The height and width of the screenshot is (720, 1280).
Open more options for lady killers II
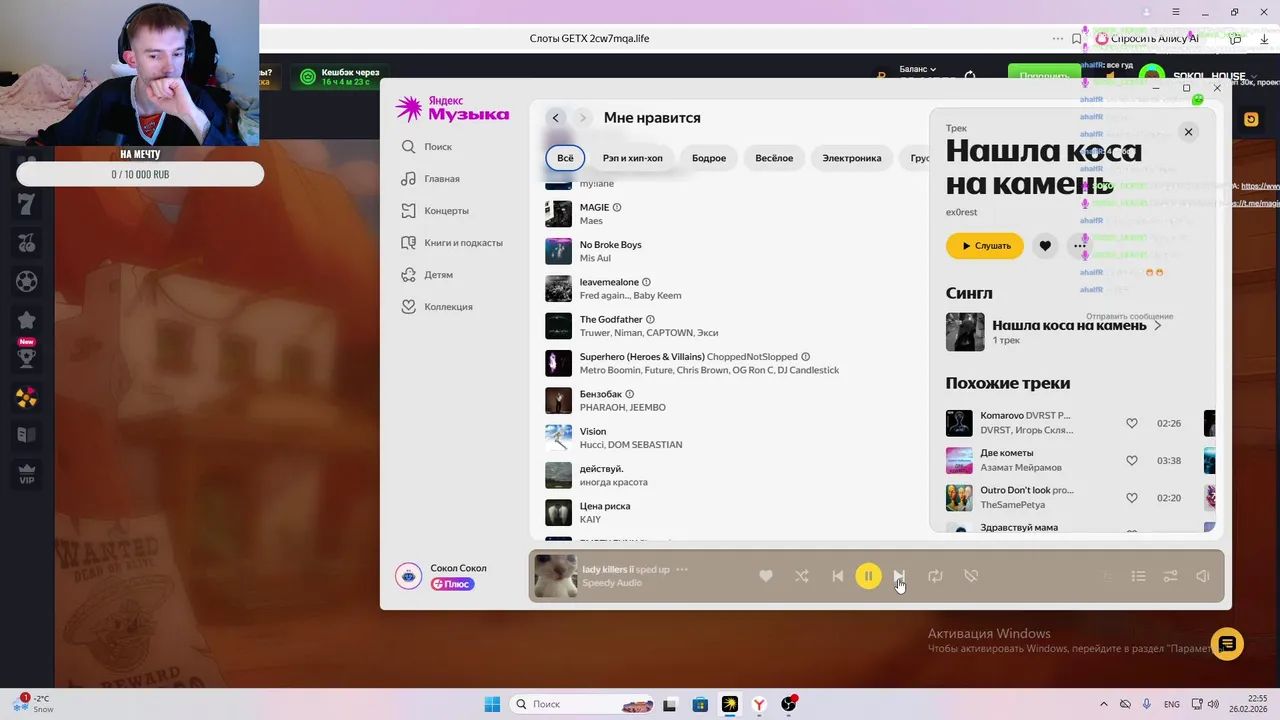682,569
